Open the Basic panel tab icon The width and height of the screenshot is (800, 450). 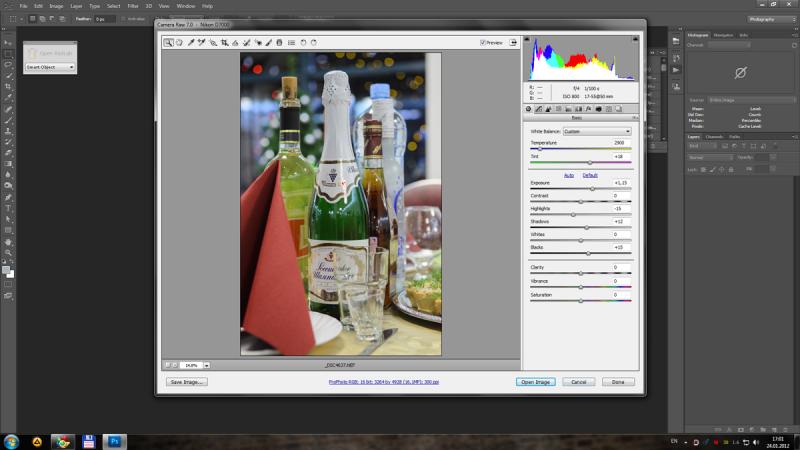tap(529, 109)
